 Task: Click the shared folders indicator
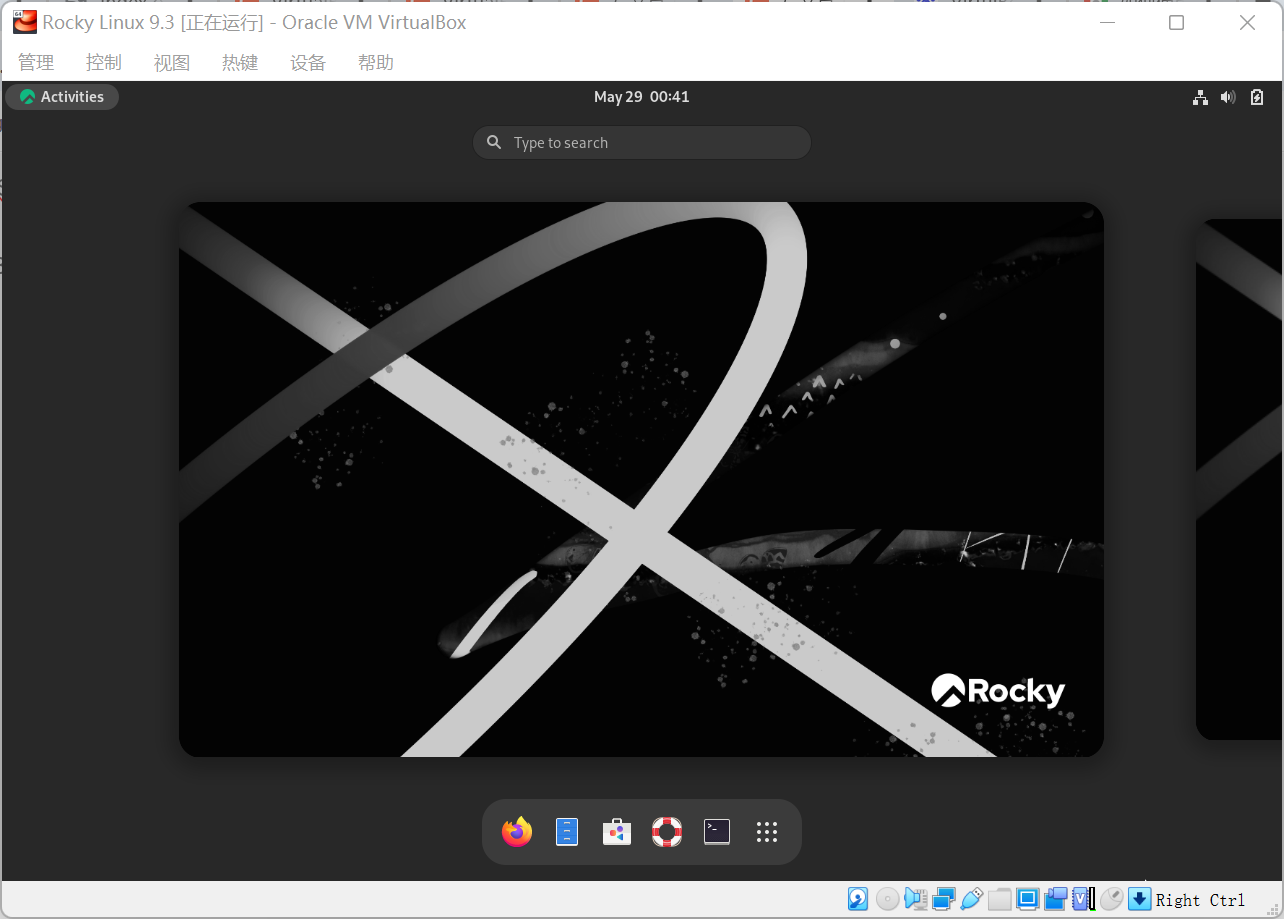point(999,899)
